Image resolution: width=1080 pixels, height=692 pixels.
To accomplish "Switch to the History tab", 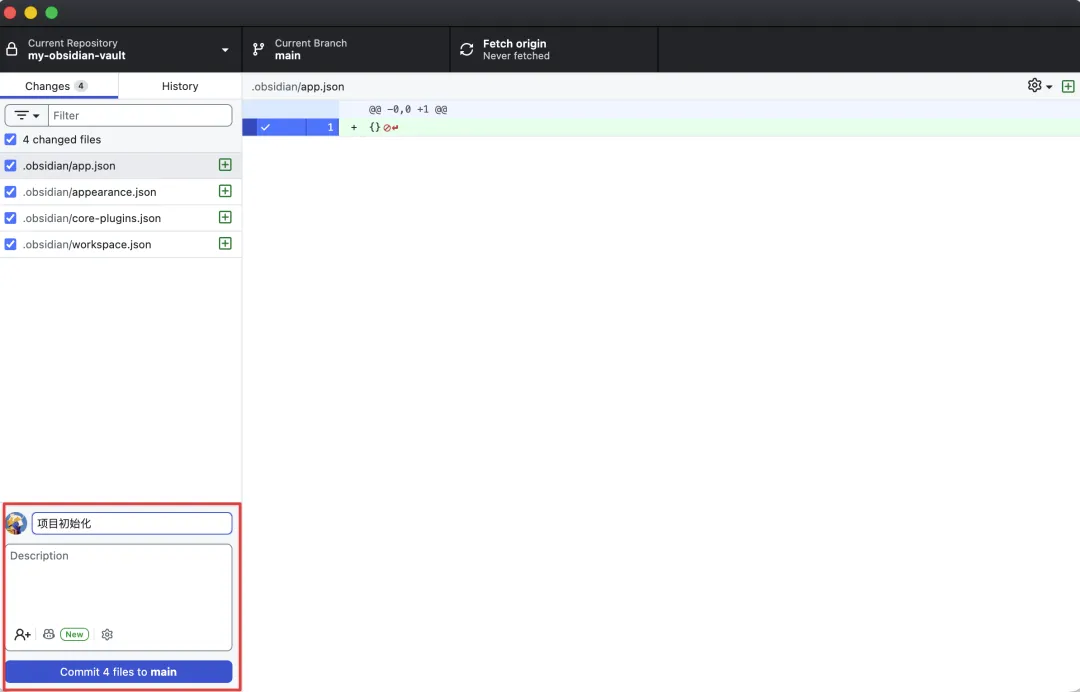I will click(x=180, y=86).
